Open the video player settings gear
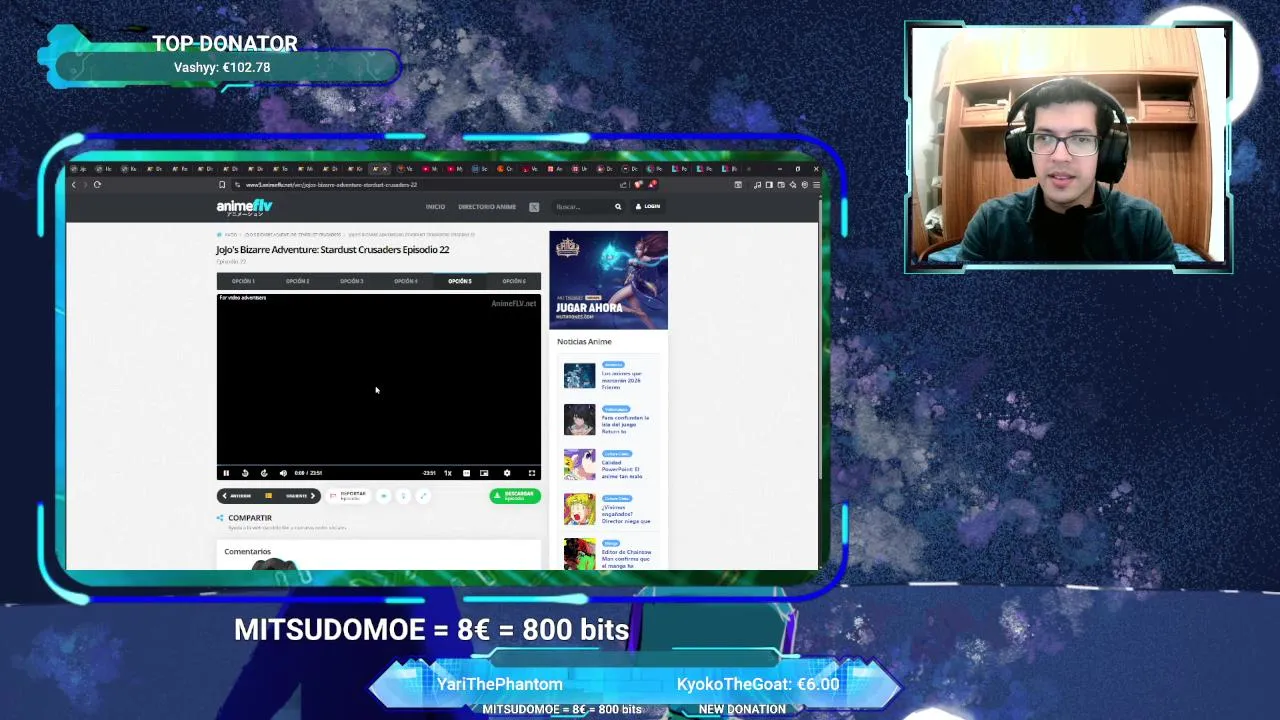The image size is (1280, 720). click(507, 473)
